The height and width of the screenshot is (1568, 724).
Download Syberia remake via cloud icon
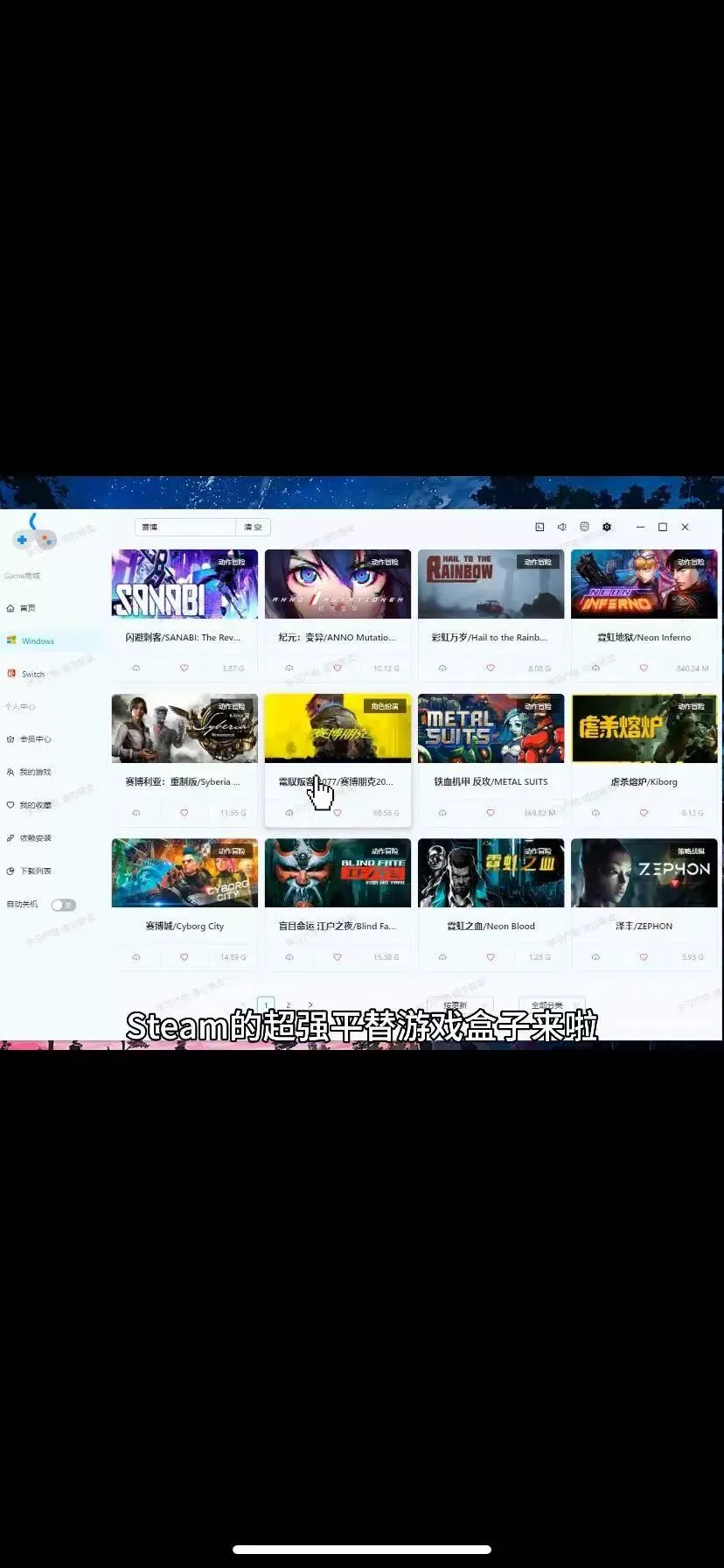pyautogui.click(x=136, y=813)
